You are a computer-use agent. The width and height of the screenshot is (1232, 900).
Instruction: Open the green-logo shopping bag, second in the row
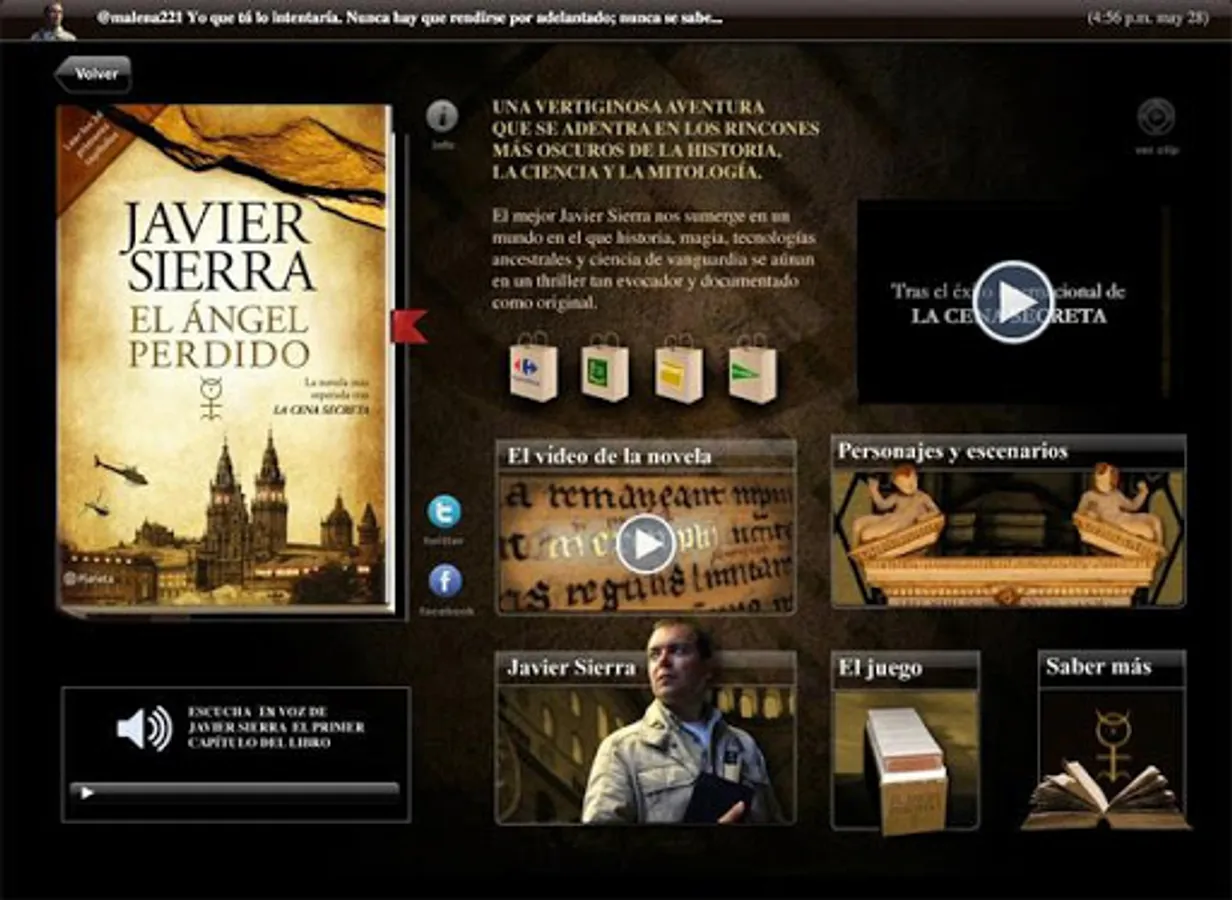605,368
